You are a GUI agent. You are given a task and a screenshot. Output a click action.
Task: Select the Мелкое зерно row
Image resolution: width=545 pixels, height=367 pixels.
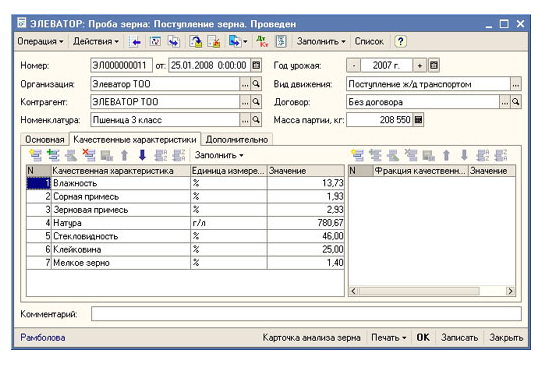pyautogui.click(x=185, y=263)
